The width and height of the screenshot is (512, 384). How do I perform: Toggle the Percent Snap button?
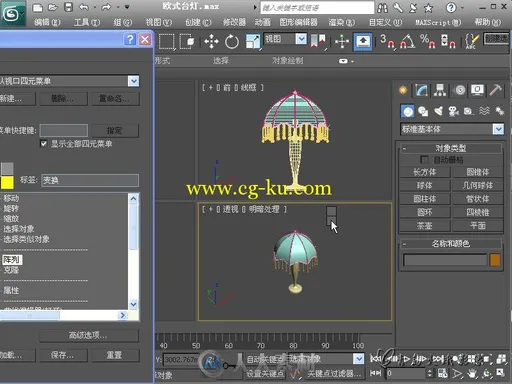[428, 42]
